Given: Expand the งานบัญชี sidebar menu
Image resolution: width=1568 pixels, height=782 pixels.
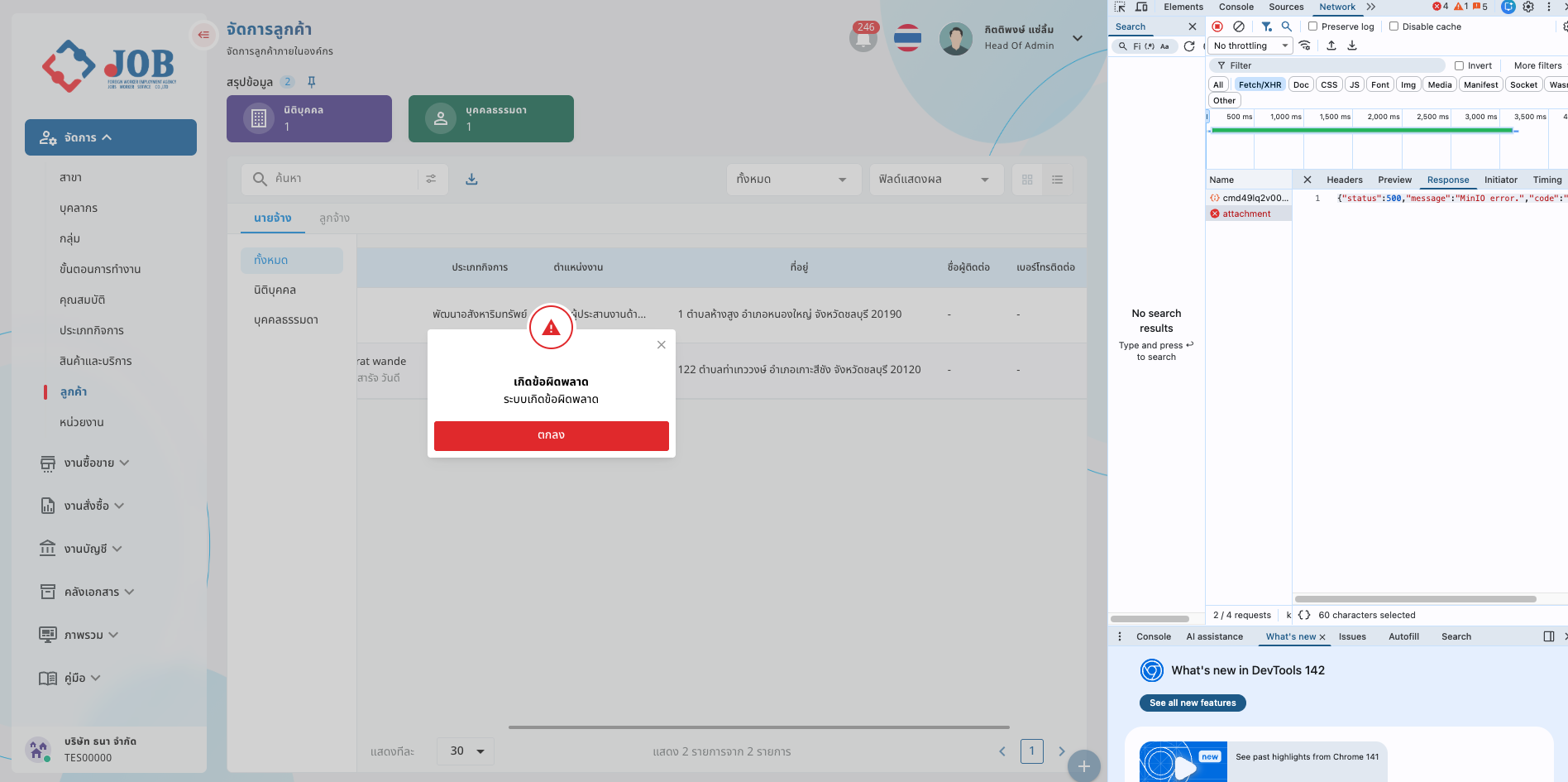Looking at the screenshot, I should (82, 549).
